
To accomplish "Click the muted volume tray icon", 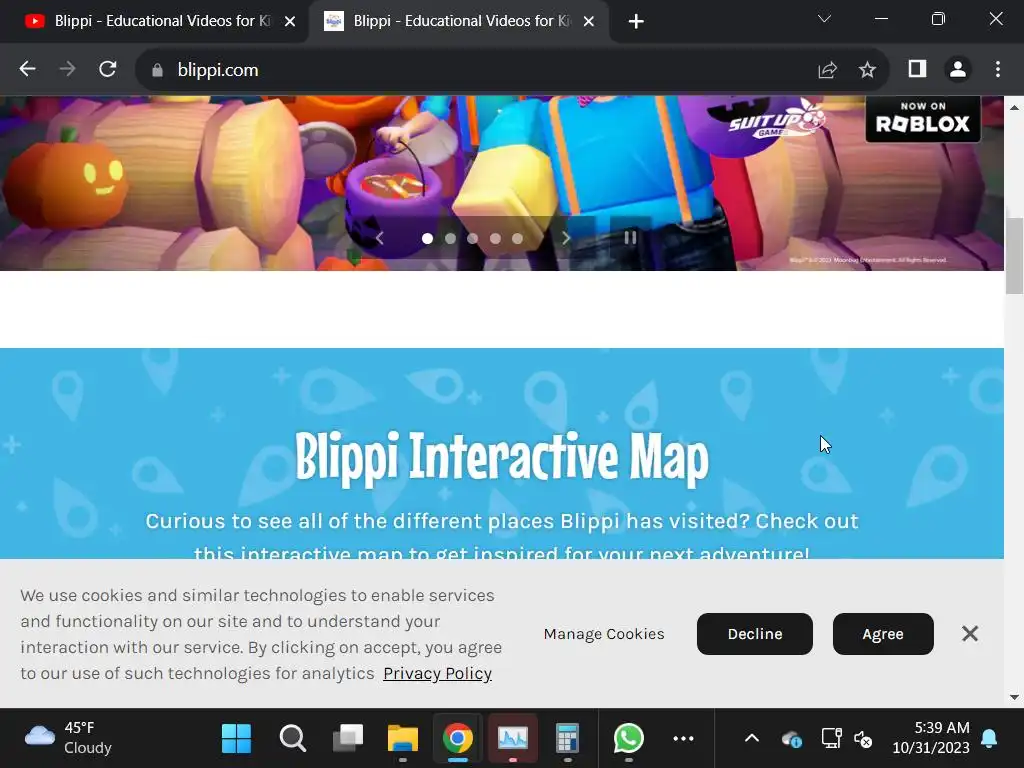I will [x=863, y=739].
